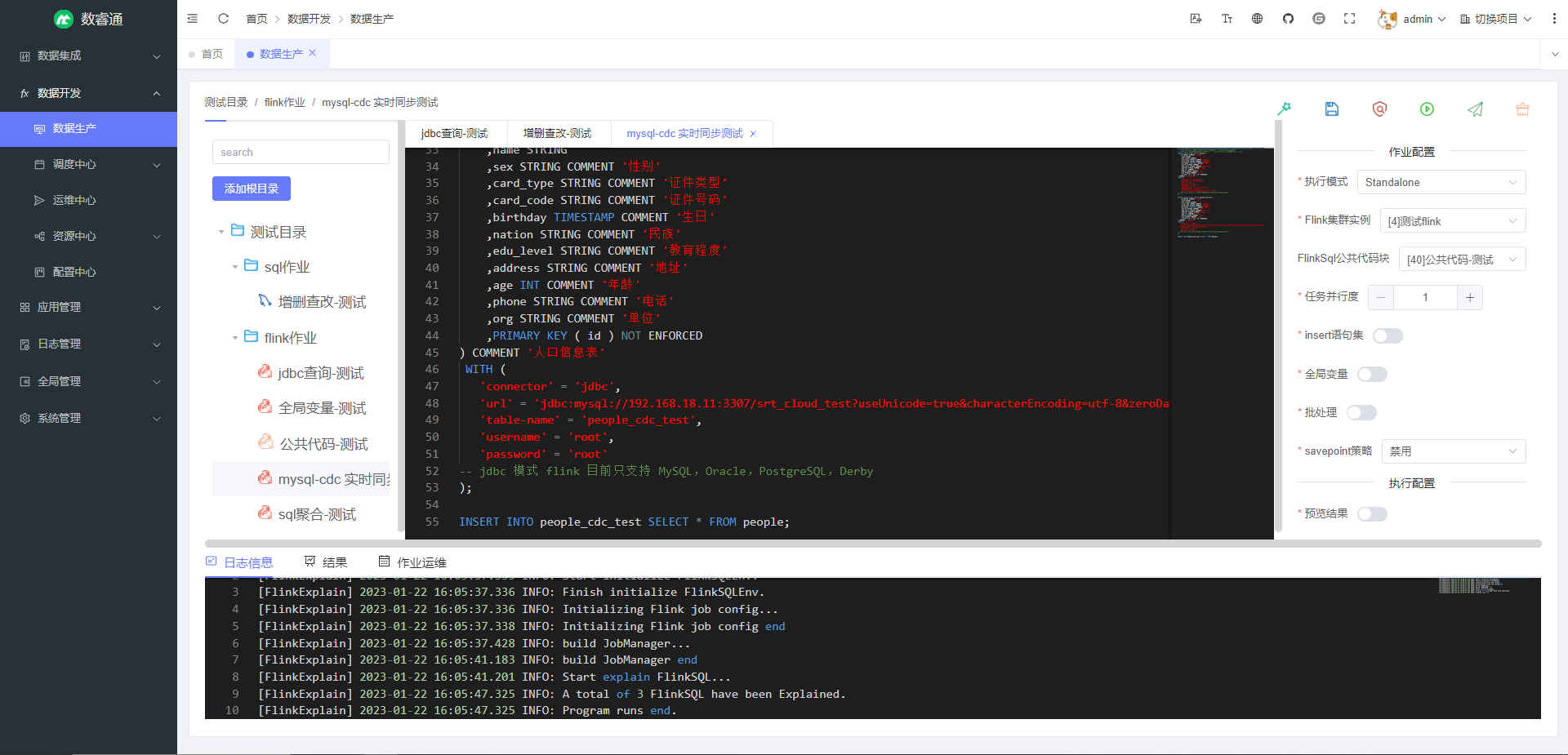This screenshot has height=755, width=1568.
Task: Click the tree search input field
Action: pyautogui.click(x=301, y=152)
